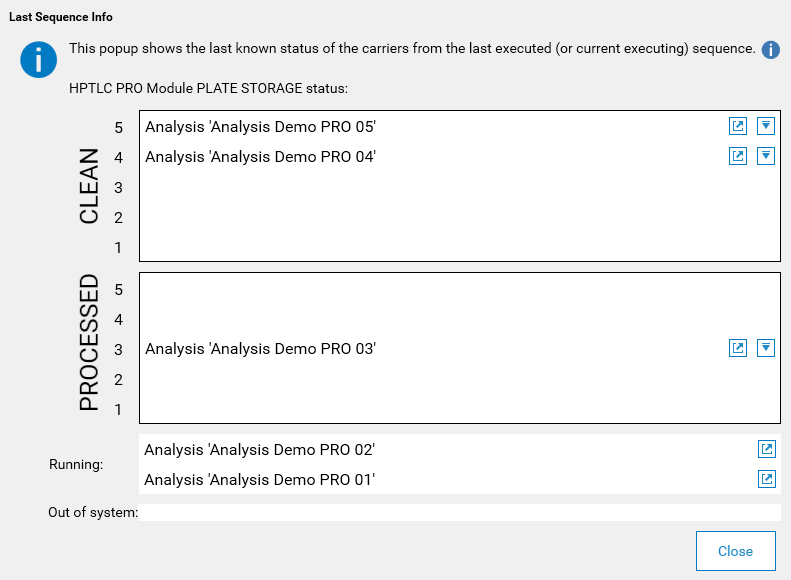The width and height of the screenshot is (791, 580).
Task: Select processed entry Analysis Demo PRO 03
Action: (460, 349)
